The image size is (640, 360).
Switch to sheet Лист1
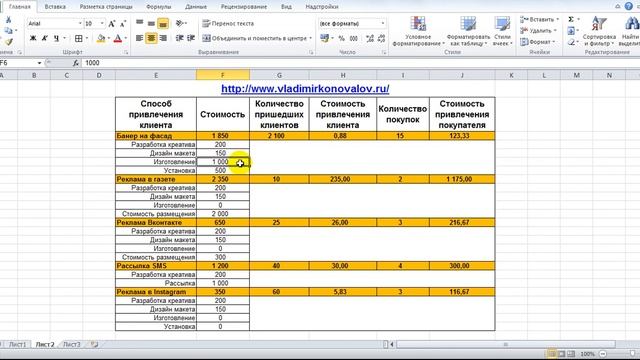(x=18, y=344)
